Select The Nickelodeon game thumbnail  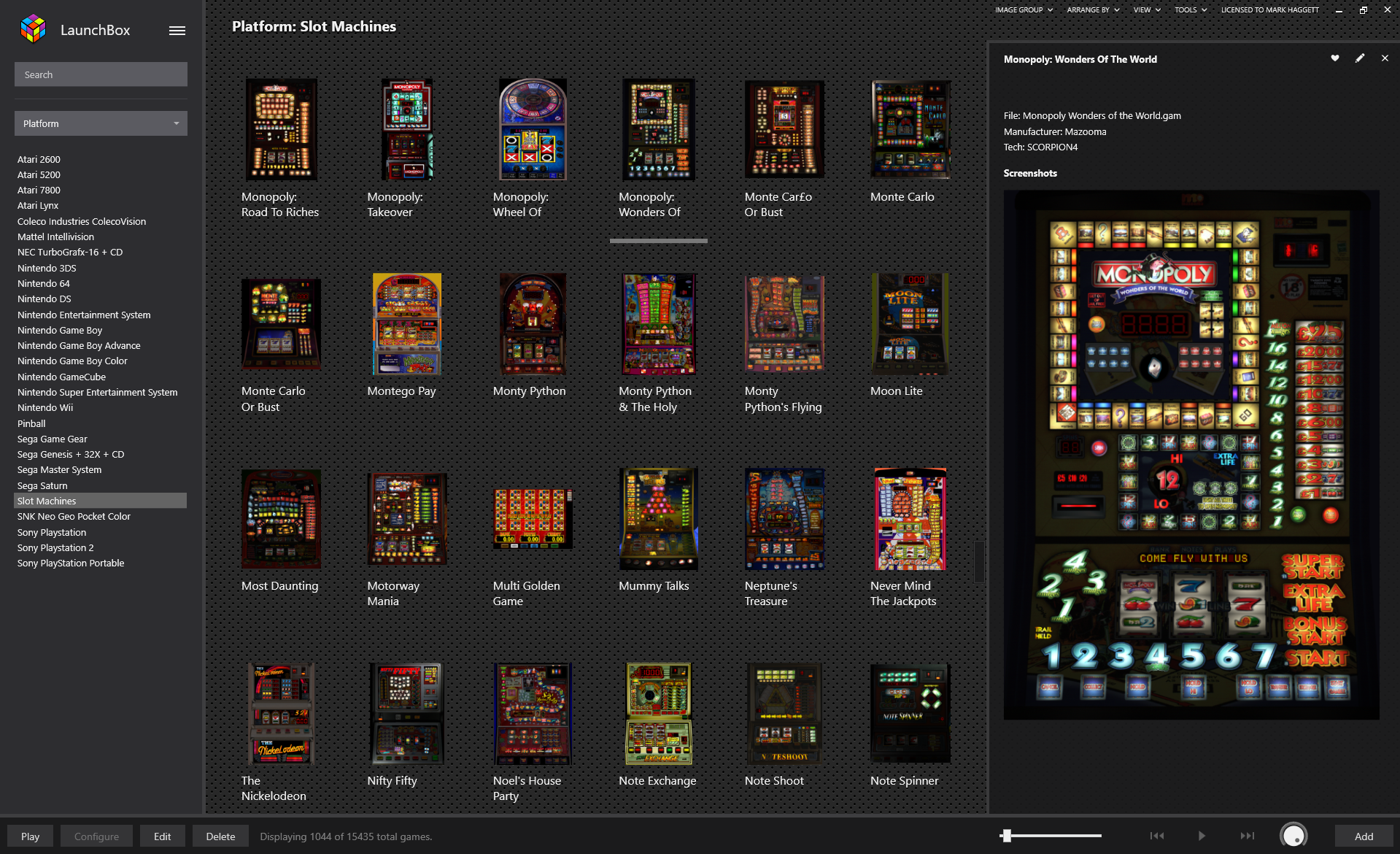pyautogui.click(x=281, y=714)
